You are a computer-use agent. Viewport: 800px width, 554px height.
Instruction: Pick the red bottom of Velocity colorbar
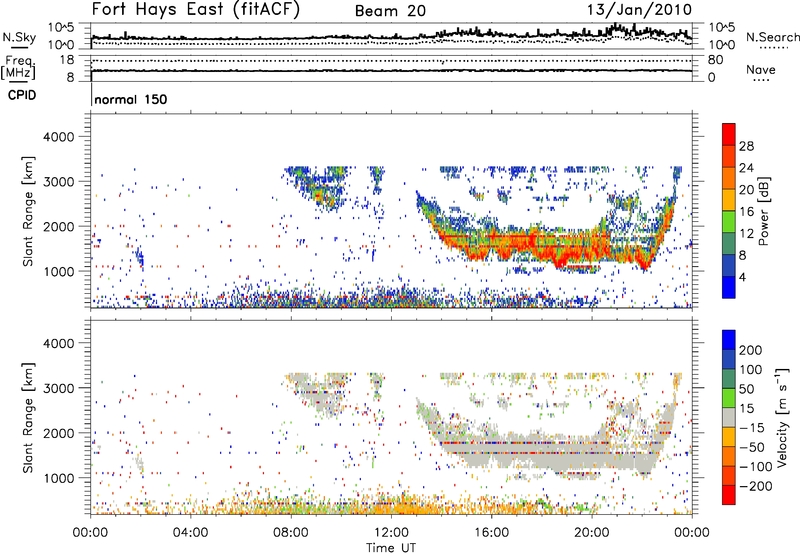729,495
